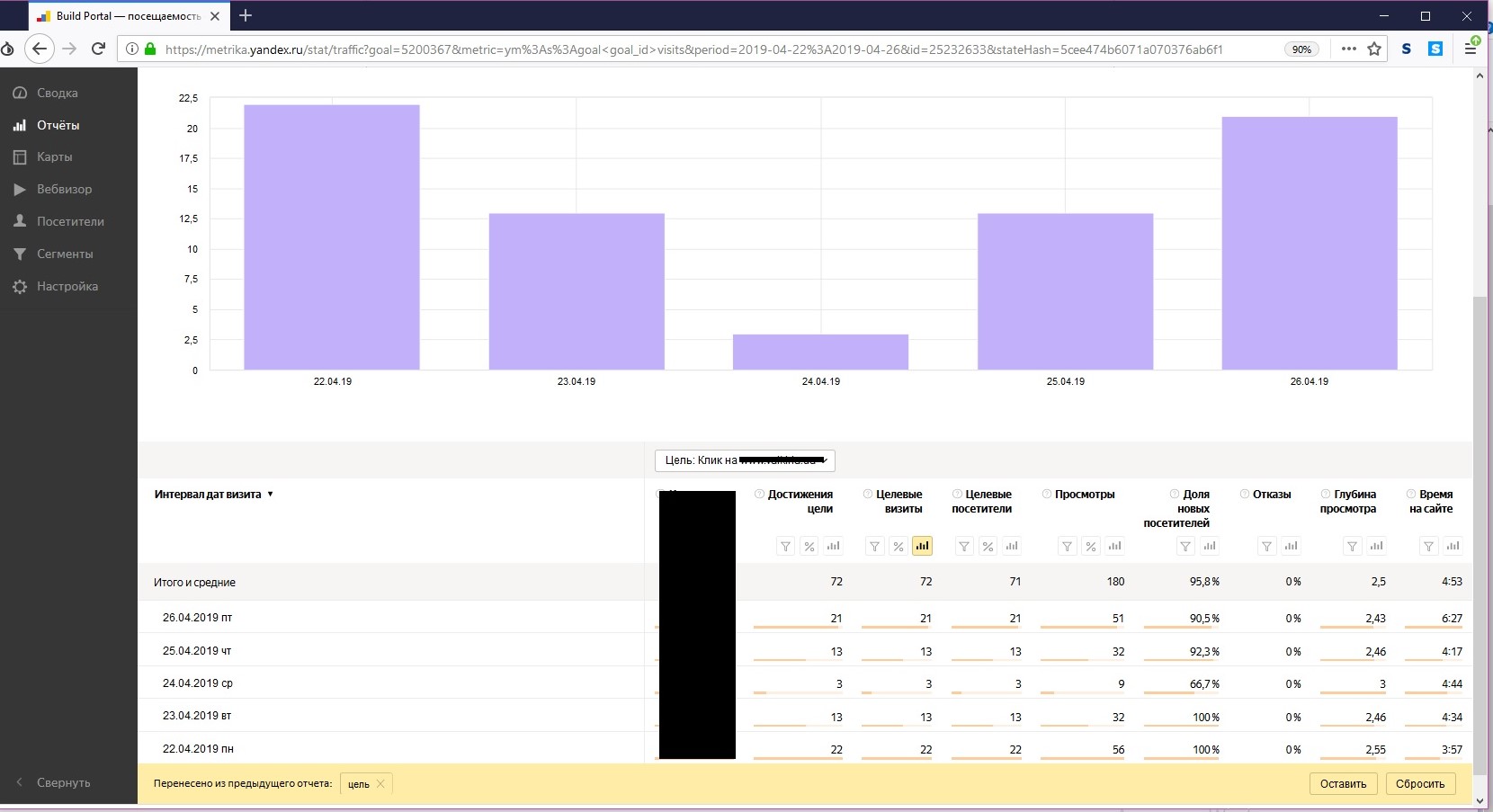Filter by Достижения цели column
Screen dimensions: 1493x812
click(x=785, y=546)
